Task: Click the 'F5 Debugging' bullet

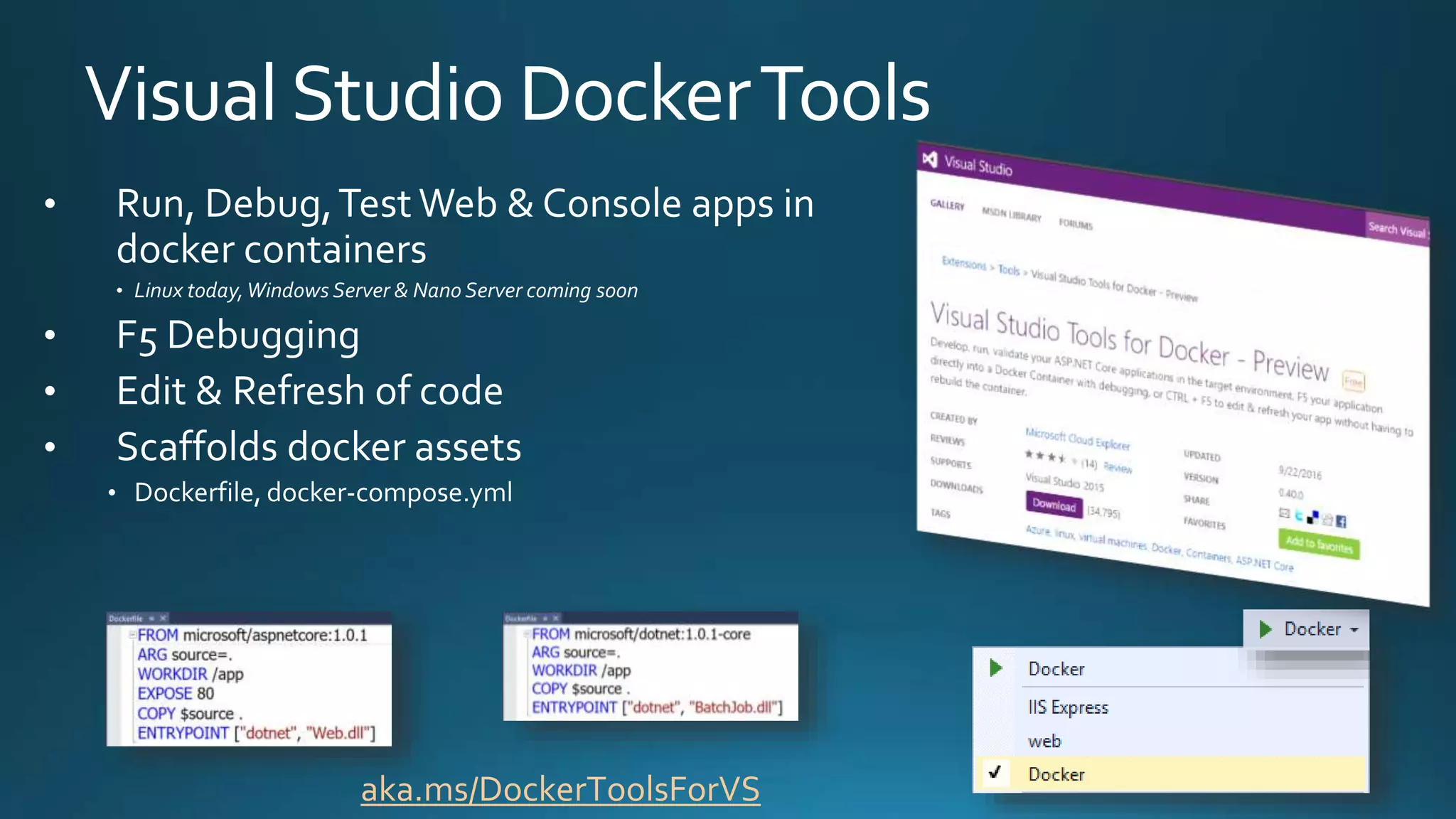Action: (238, 336)
